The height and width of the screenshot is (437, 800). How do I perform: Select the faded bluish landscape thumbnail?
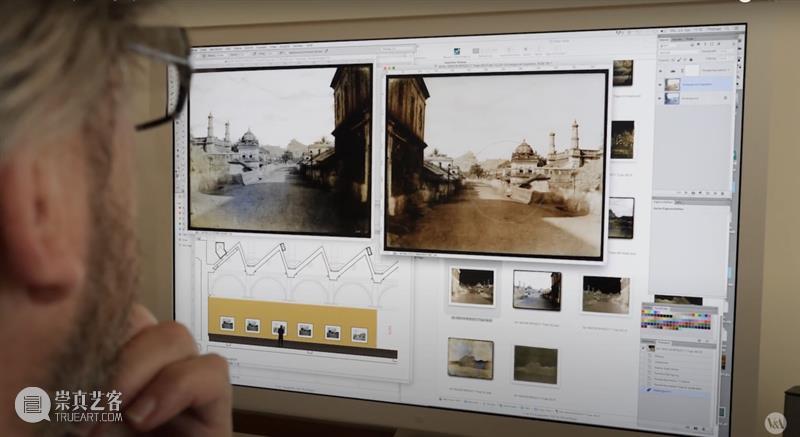[470, 358]
